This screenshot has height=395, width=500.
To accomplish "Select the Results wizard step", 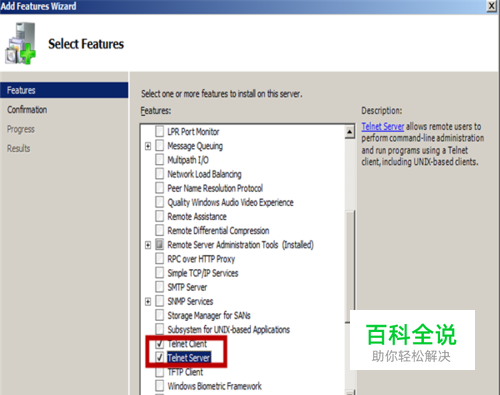I will tap(19, 148).
